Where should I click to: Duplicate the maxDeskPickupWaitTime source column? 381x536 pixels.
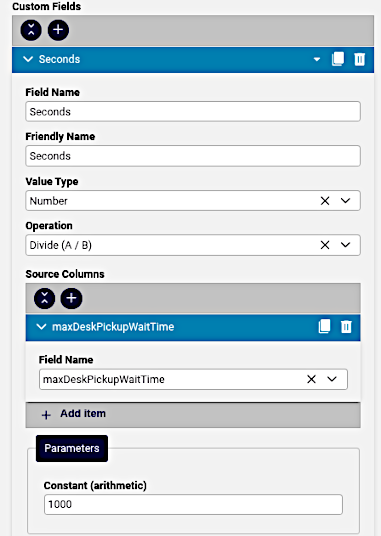click(324, 326)
